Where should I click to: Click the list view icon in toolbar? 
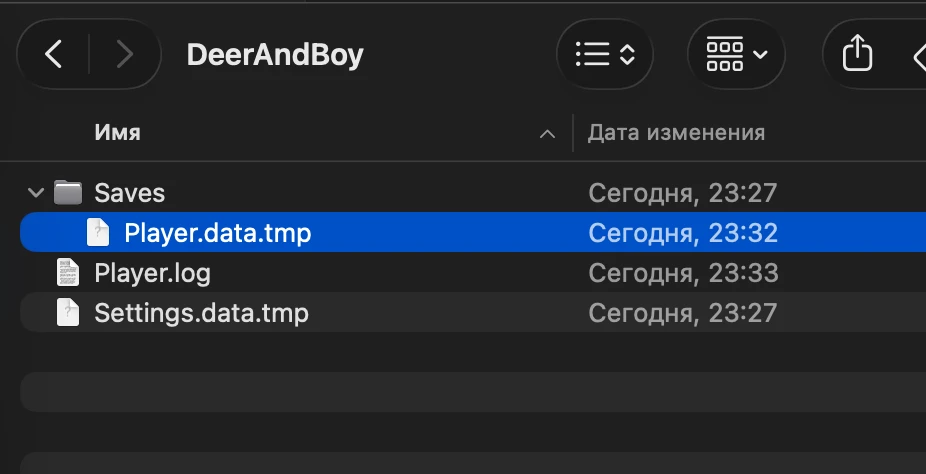592,54
